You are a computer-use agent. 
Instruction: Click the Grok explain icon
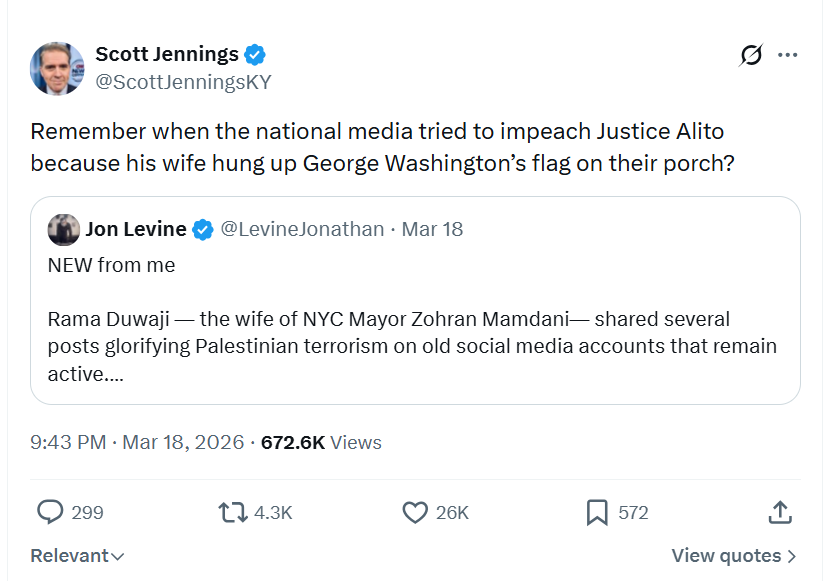[x=751, y=55]
